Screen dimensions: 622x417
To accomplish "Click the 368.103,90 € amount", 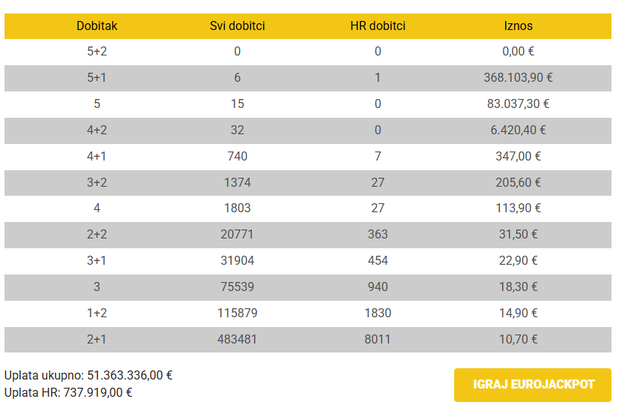I will pyautogui.click(x=519, y=77).
